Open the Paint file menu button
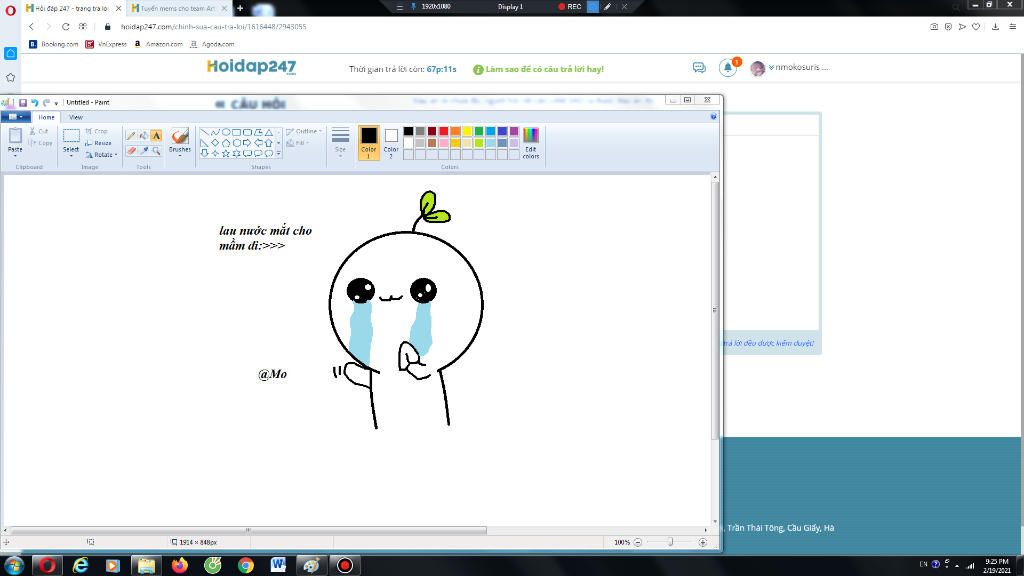Viewport: 1024px width, 576px height. (x=15, y=117)
